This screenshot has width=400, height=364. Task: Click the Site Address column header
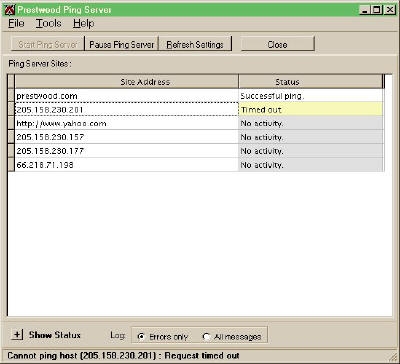127,82
